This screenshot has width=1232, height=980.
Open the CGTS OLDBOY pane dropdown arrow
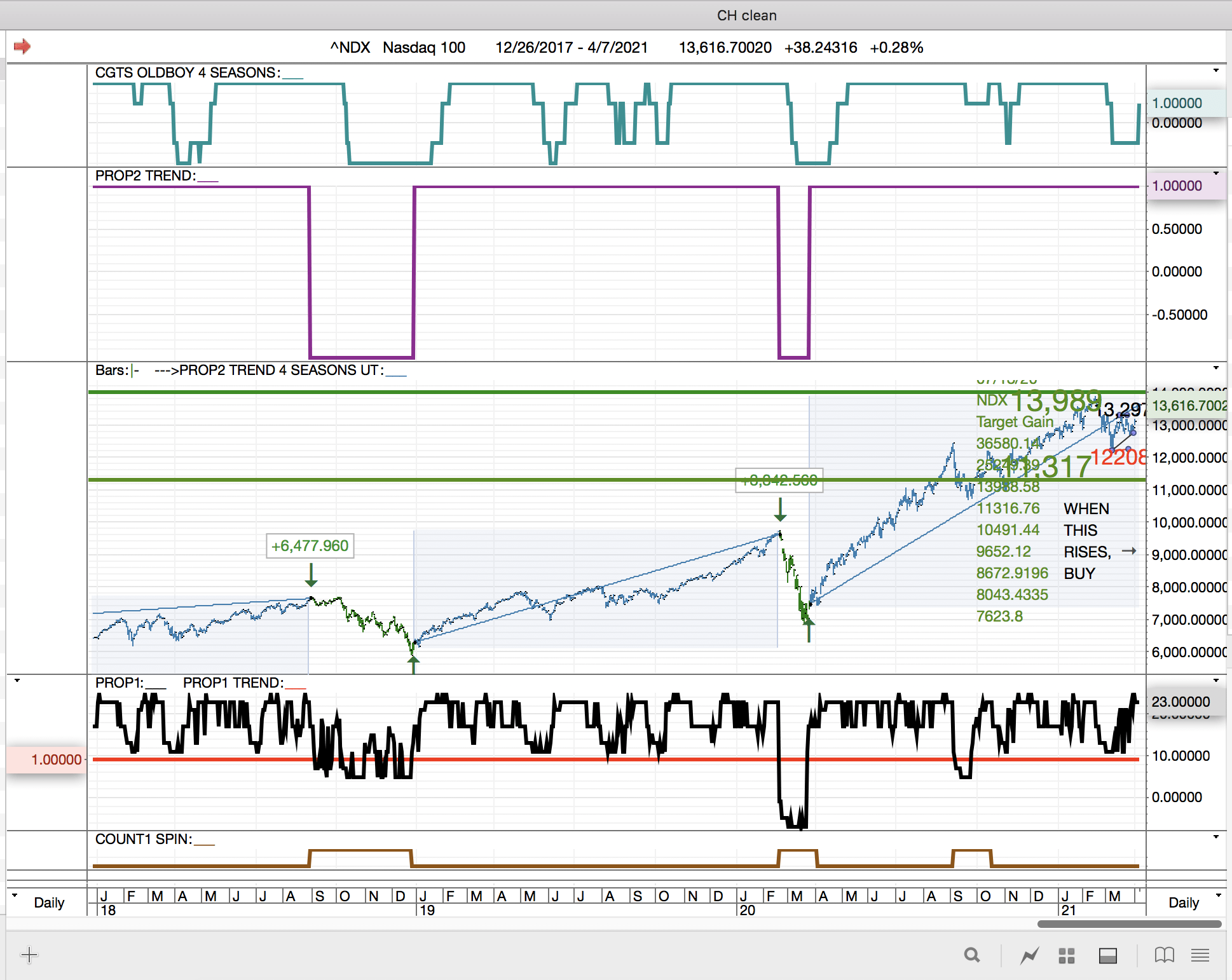(x=1216, y=71)
